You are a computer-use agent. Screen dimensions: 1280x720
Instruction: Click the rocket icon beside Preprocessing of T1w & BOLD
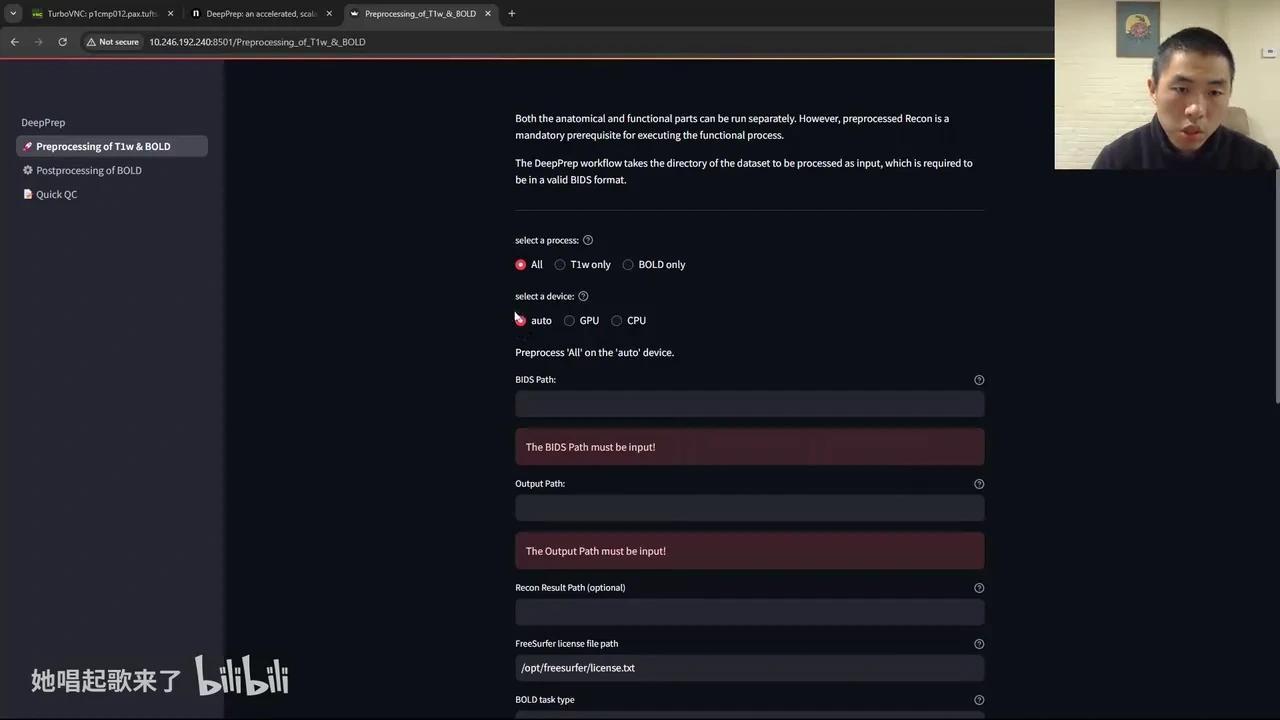(27, 146)
